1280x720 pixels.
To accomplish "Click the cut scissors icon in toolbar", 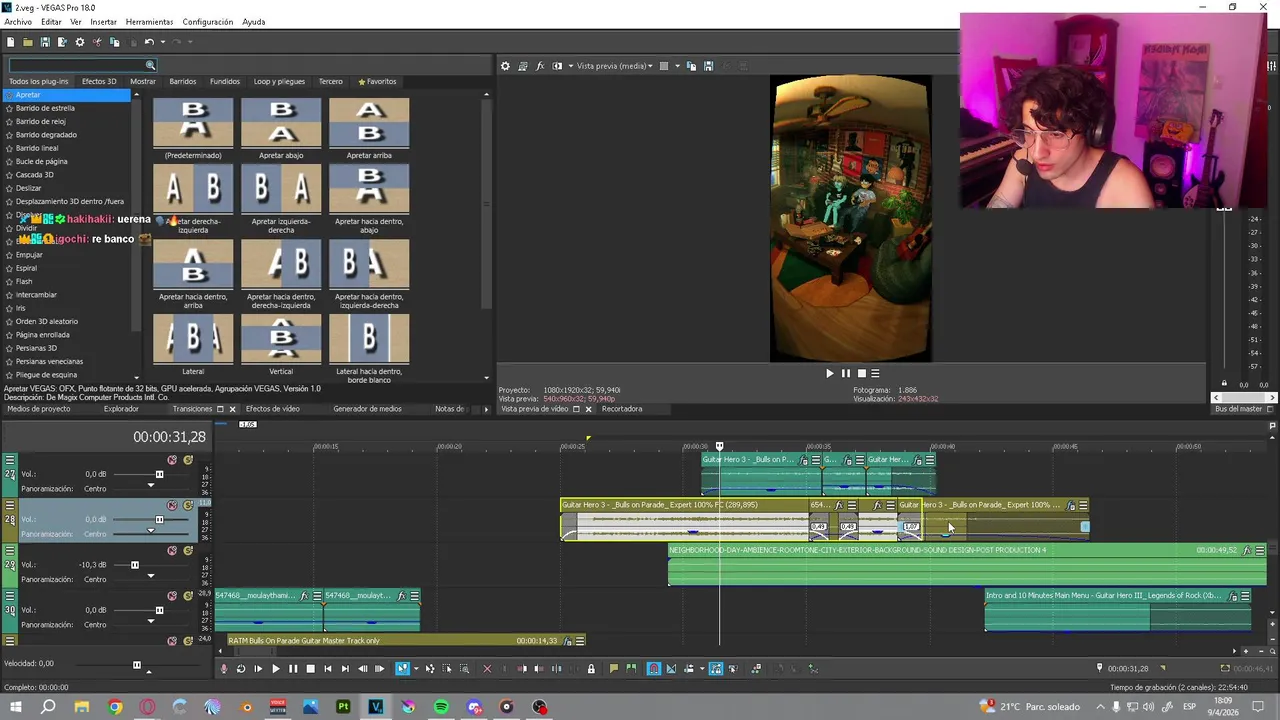I will (97, 42).
